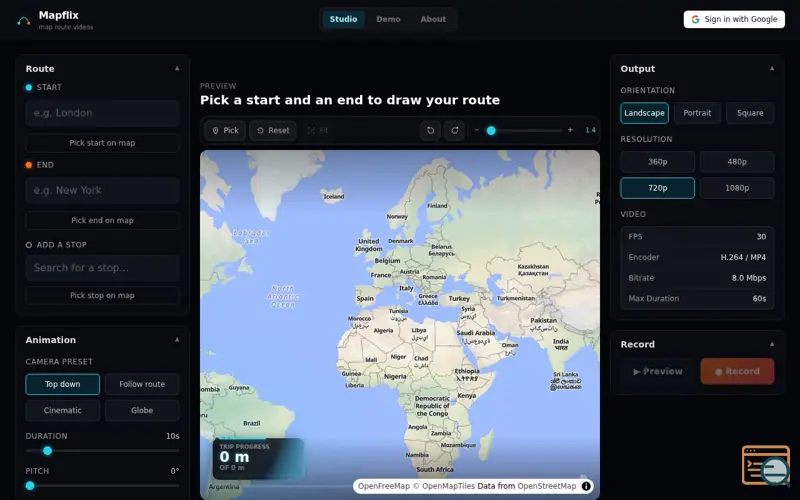Click the Mapflix logo icon
800x500 pixels.
[x=23, y=21]
